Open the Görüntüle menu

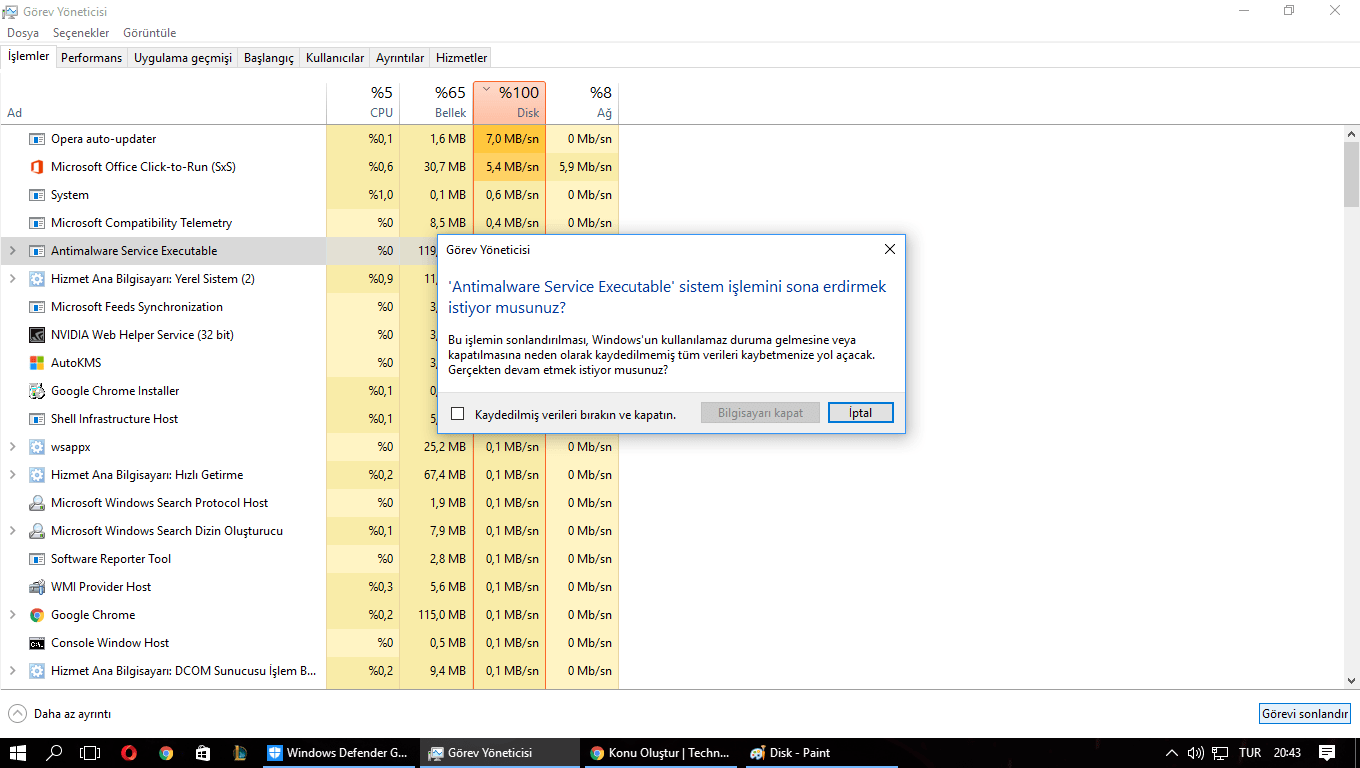pyautogui.click(x=150, y=33)
